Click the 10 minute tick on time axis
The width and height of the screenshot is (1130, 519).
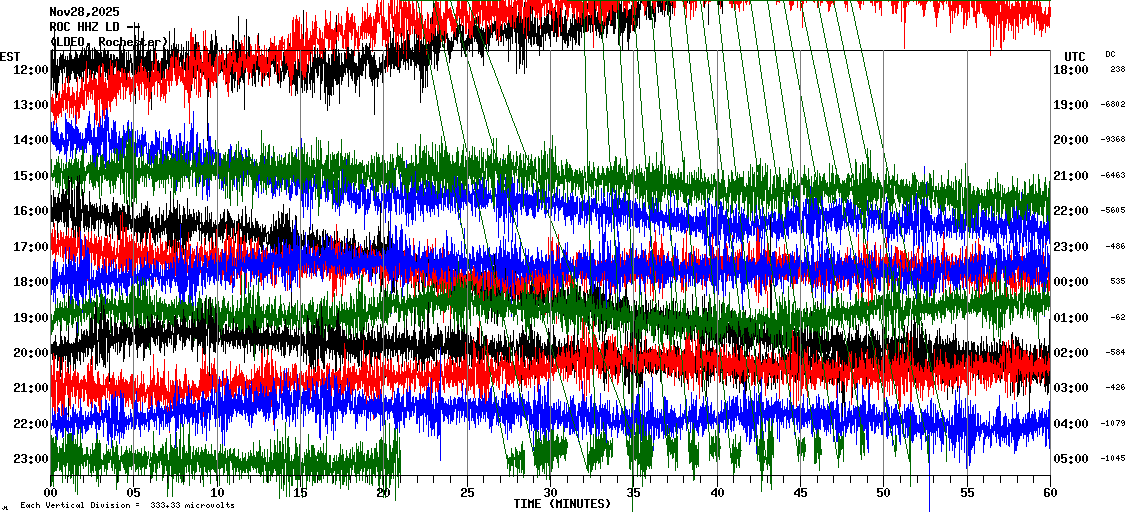tap(217, 492)
